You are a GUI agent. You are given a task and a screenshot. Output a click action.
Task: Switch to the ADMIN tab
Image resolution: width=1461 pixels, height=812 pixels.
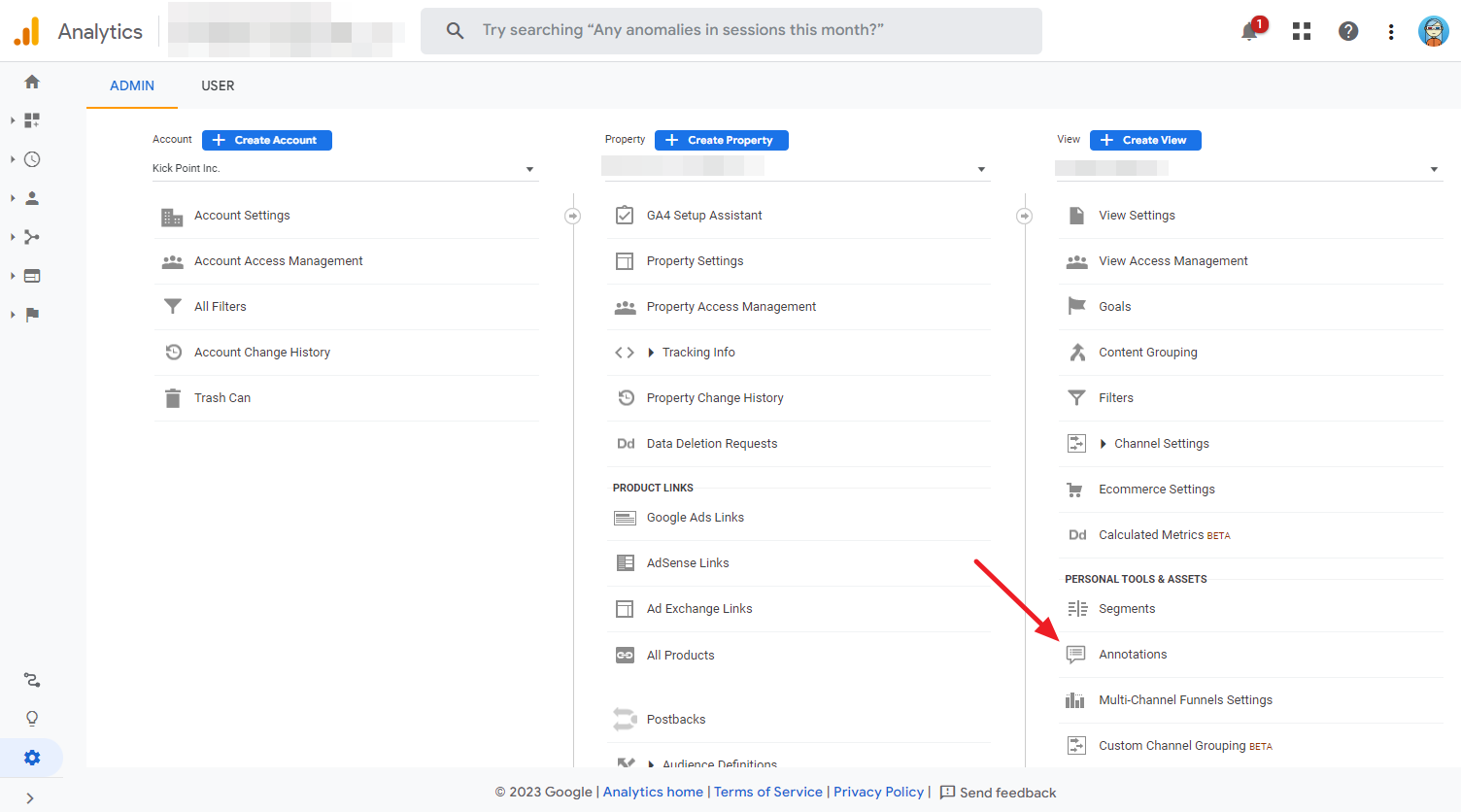coord(132,85)
